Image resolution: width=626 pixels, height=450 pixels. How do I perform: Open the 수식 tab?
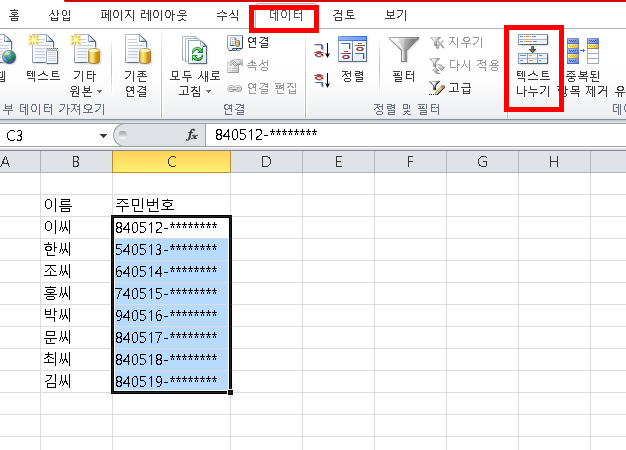228,15
